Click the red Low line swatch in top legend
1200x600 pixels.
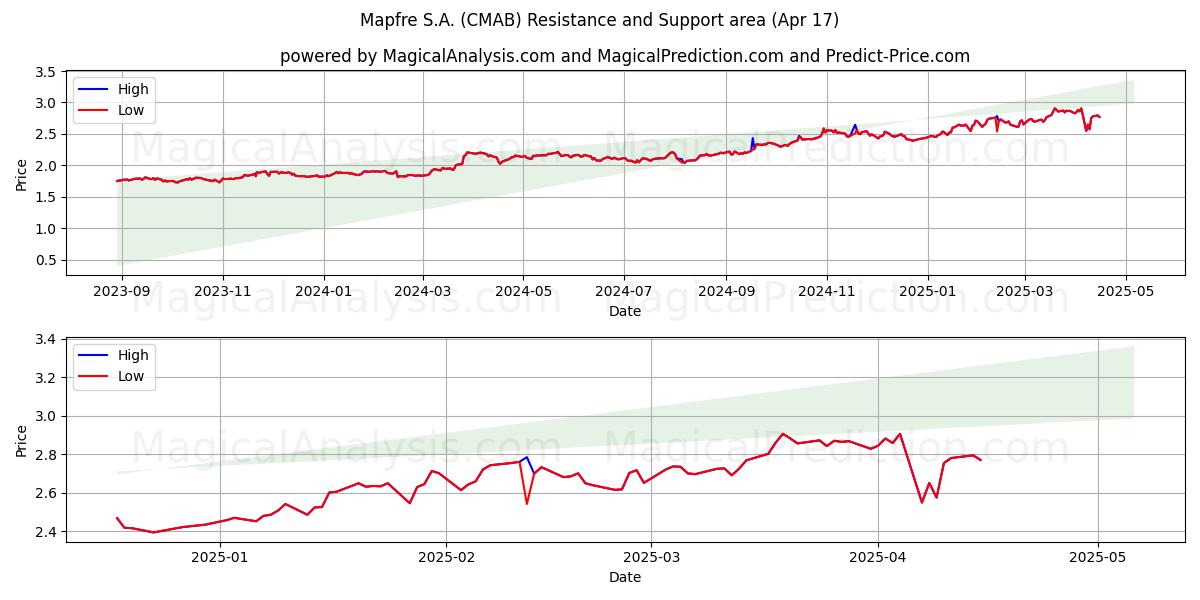(94, 110)
